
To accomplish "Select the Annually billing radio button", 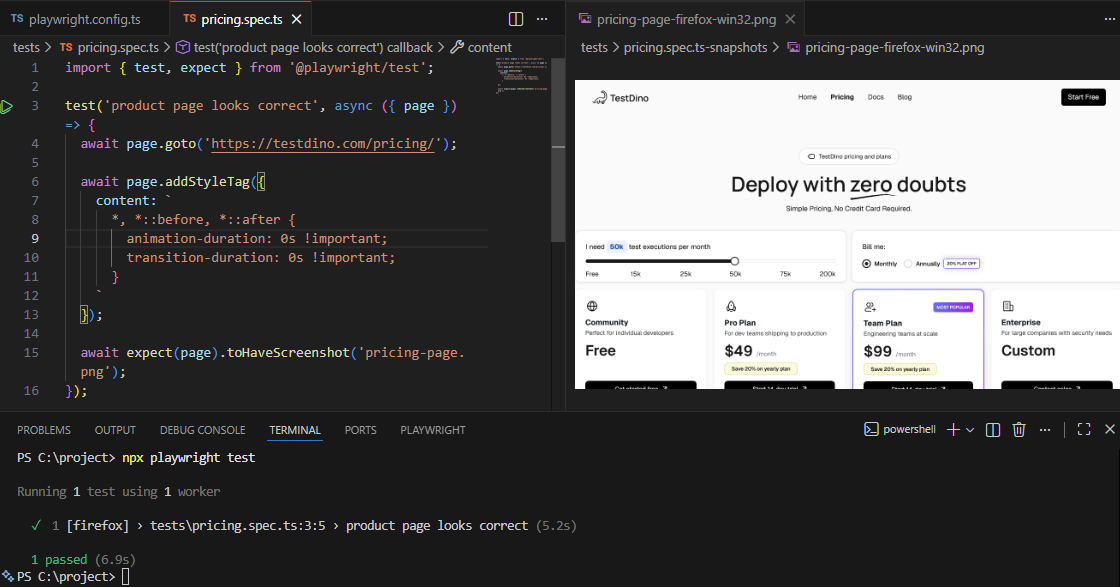I will click(908, 264).
